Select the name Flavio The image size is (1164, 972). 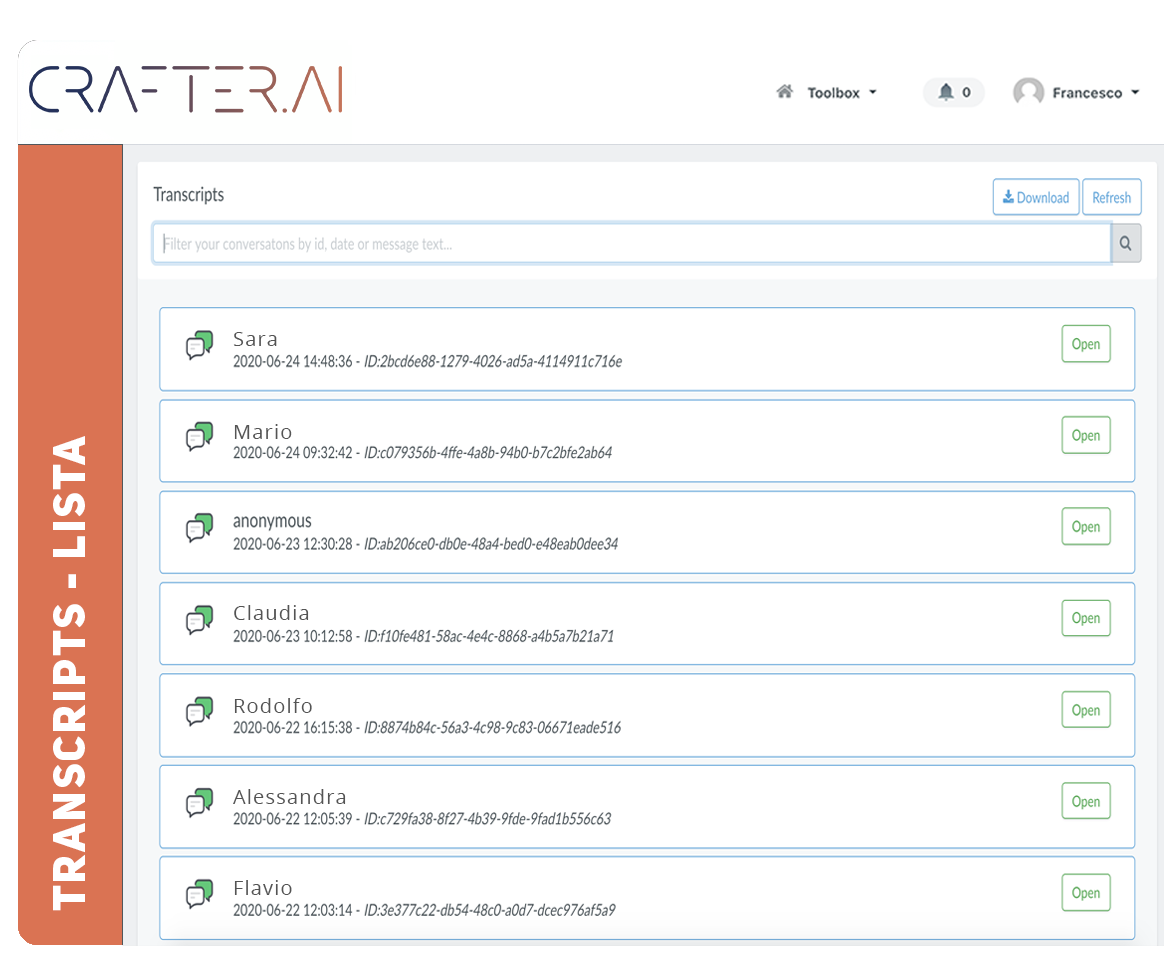pos(263,888)
